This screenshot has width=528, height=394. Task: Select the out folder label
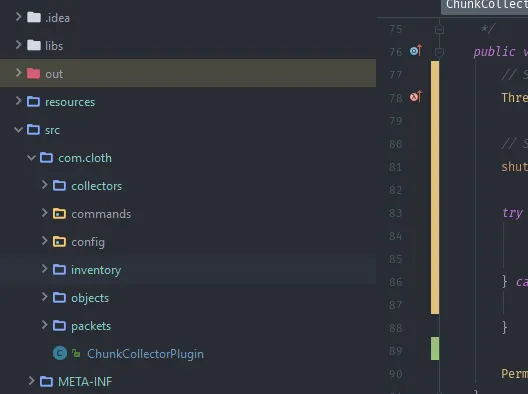tap(54, 74)
